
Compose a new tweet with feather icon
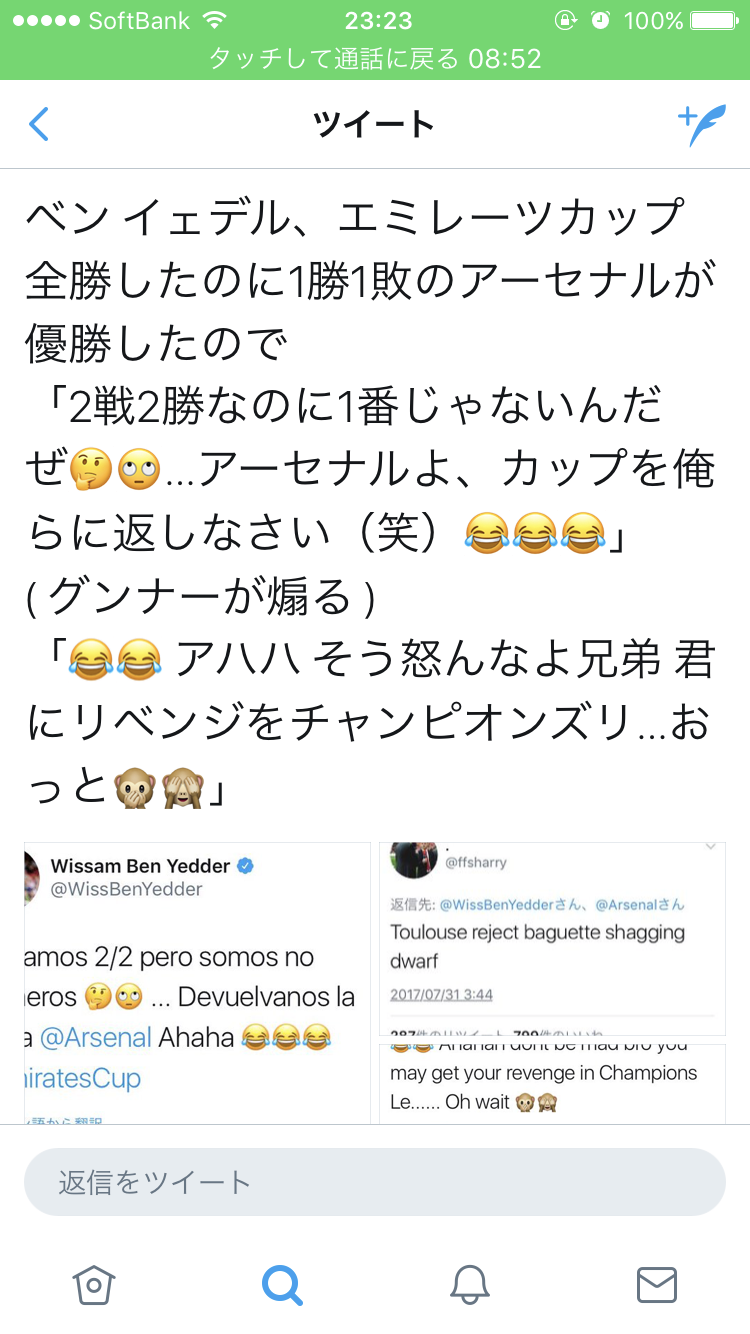click(x=702, y=124)
